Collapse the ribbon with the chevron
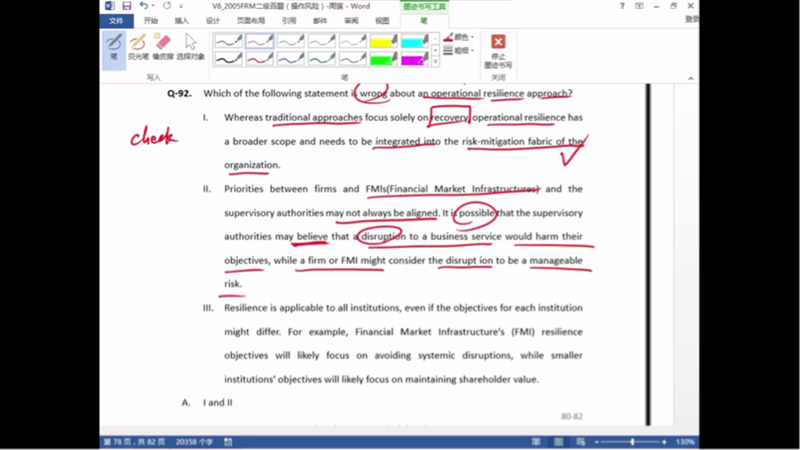The width and height of the screenshot is (800, 450). 691,78
